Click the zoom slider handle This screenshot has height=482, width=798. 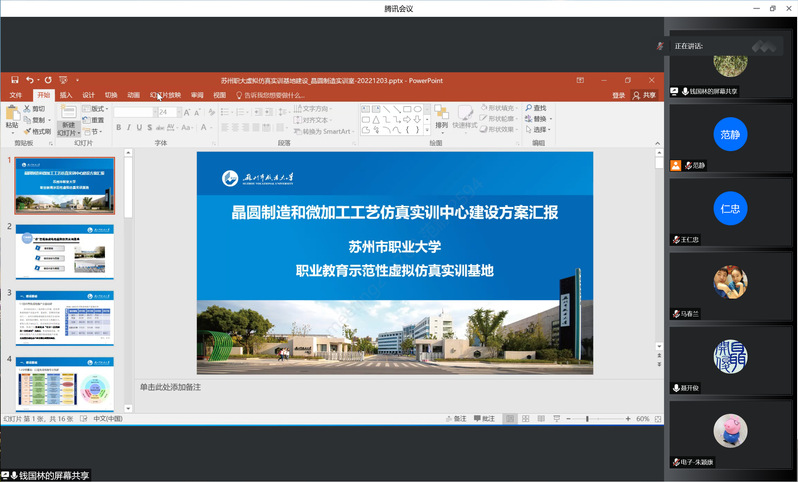pos(587,419)
